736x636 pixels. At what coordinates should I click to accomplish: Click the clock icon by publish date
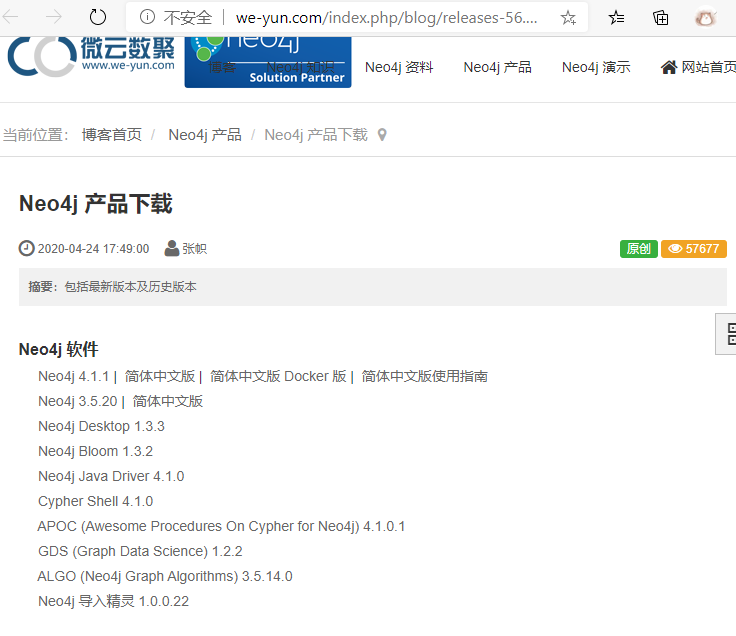tap(26, 248)
